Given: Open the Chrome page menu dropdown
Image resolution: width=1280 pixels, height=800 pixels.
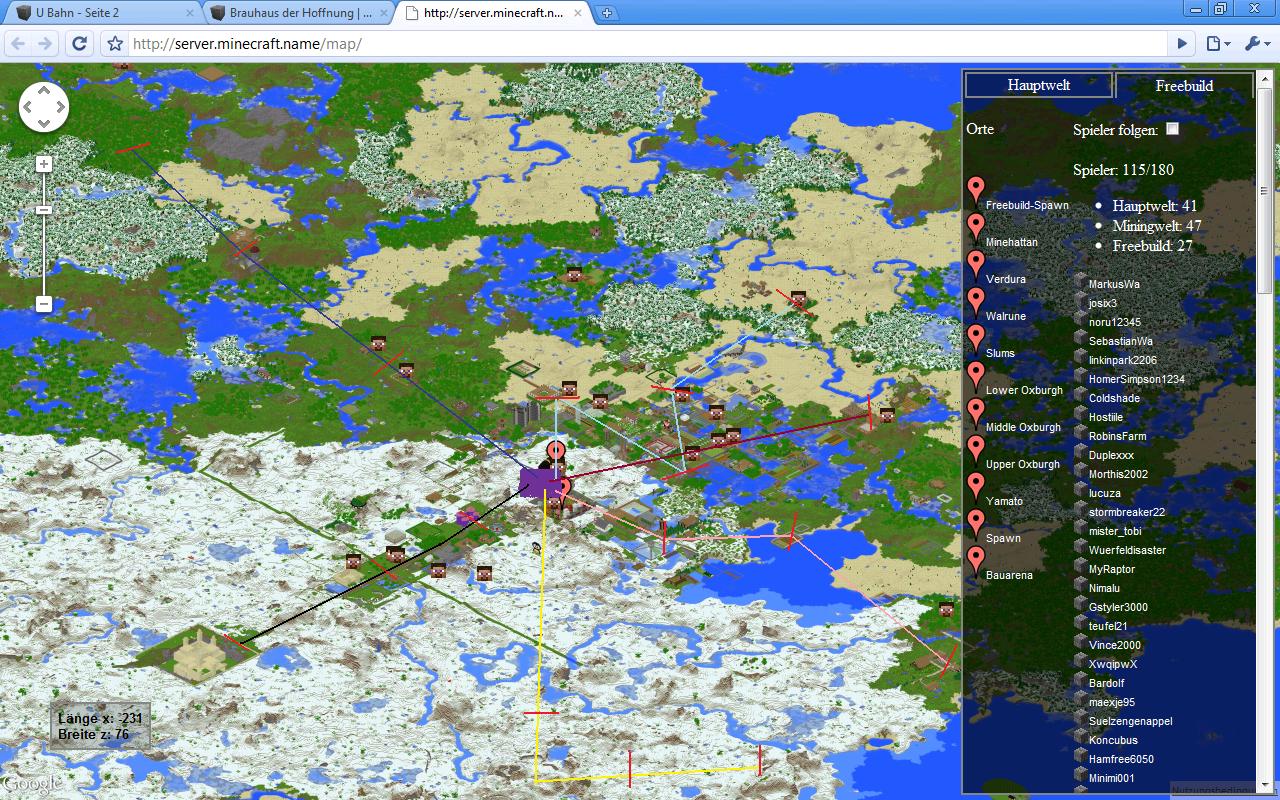Looking at the screenshot, I should (1217, 44).
